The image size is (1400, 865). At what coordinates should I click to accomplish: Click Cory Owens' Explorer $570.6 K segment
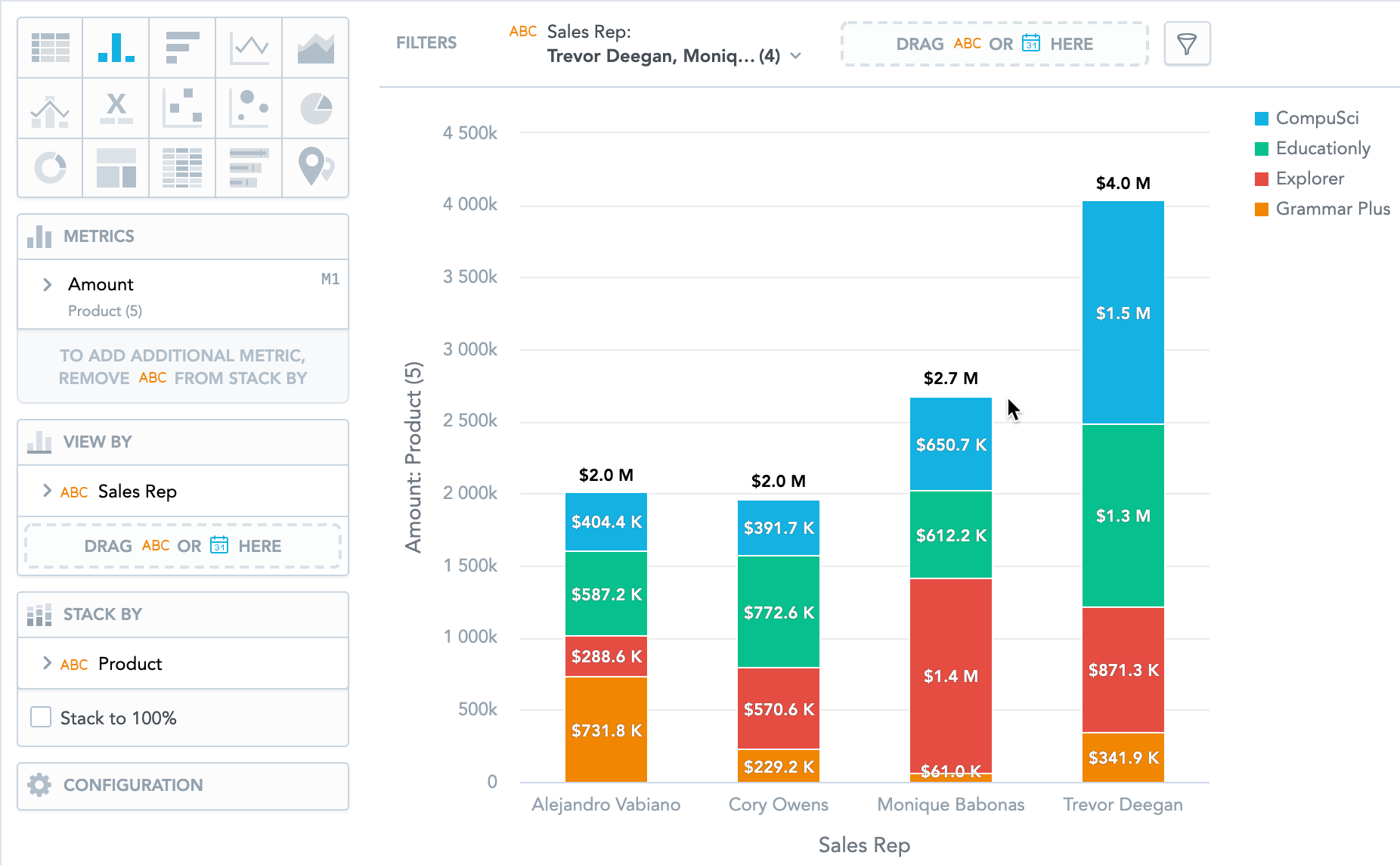[779, 709]
